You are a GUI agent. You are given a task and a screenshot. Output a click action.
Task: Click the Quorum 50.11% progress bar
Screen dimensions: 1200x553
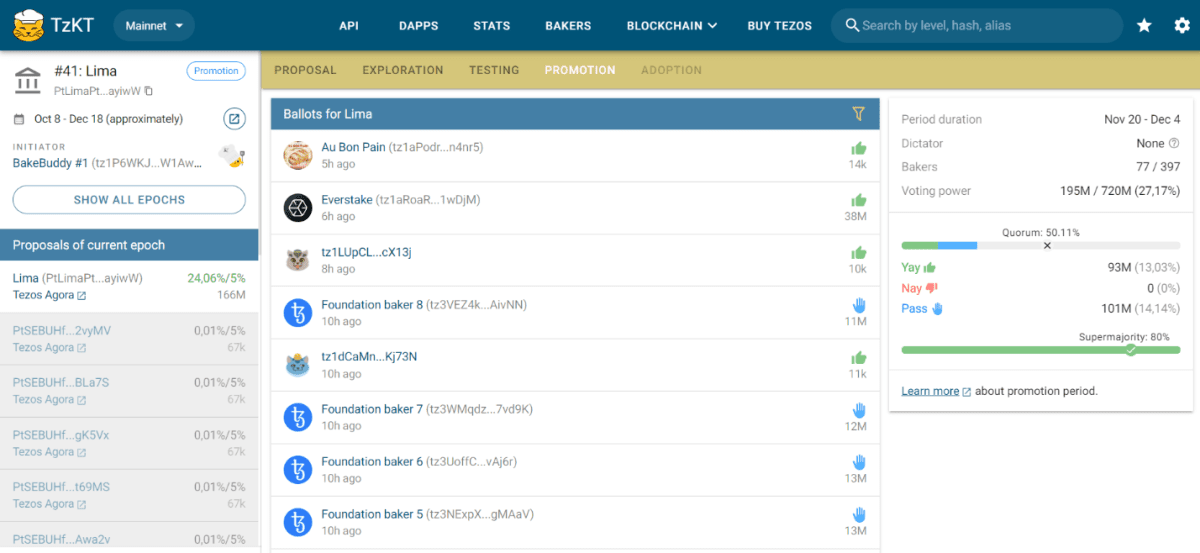coord(1040,245)
